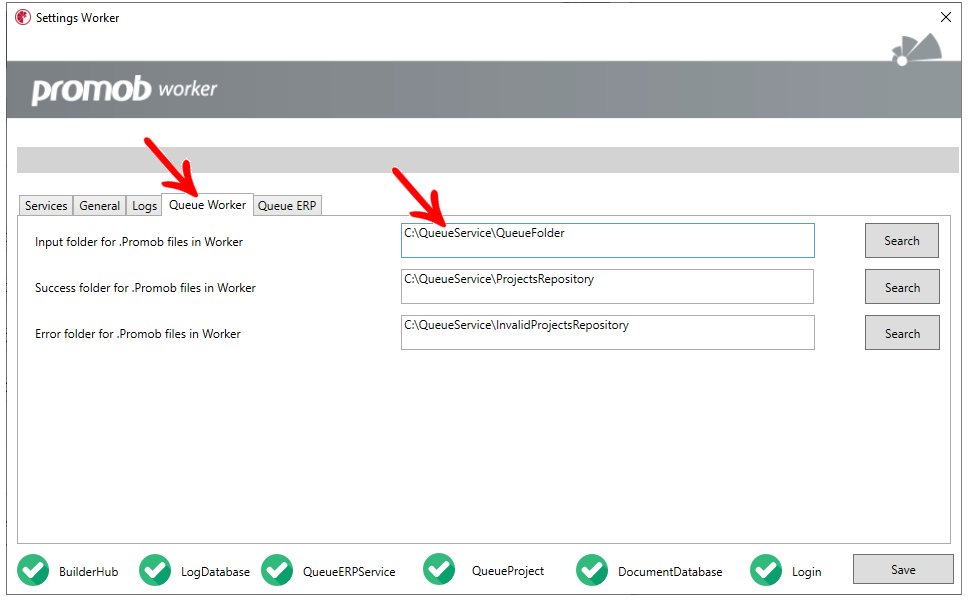Close the Settings Worker window
This screenshot has width=973, height=601.
pyautogui.click(x=946, y=17)
